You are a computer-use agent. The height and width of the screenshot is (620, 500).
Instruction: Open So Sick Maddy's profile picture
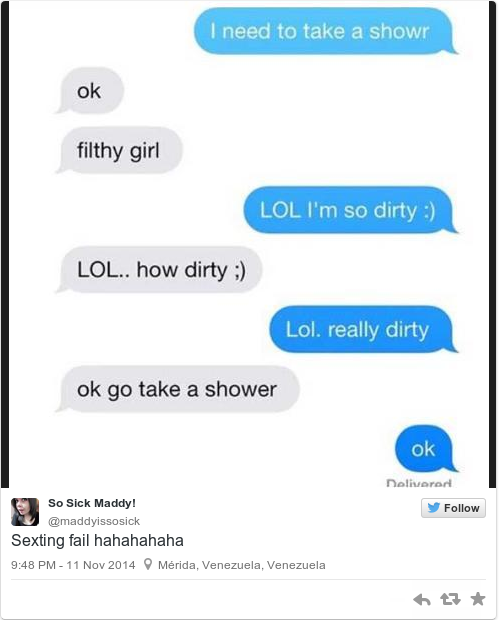pyautogui.click(x=25, y=512)
